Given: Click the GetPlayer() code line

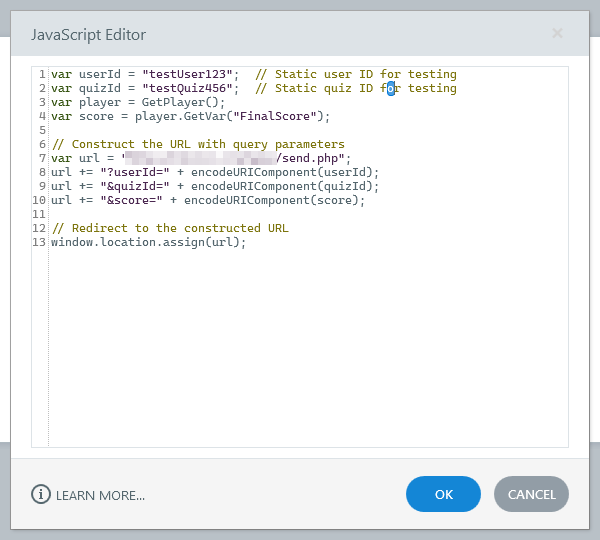Looking at the screenshot, I should pos(138,102).
